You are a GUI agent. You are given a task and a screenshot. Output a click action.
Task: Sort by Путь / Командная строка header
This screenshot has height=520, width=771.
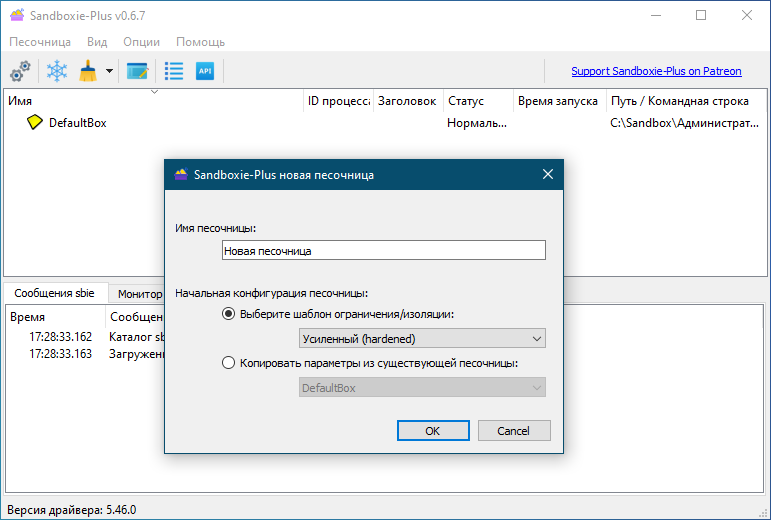click(686, 101)
